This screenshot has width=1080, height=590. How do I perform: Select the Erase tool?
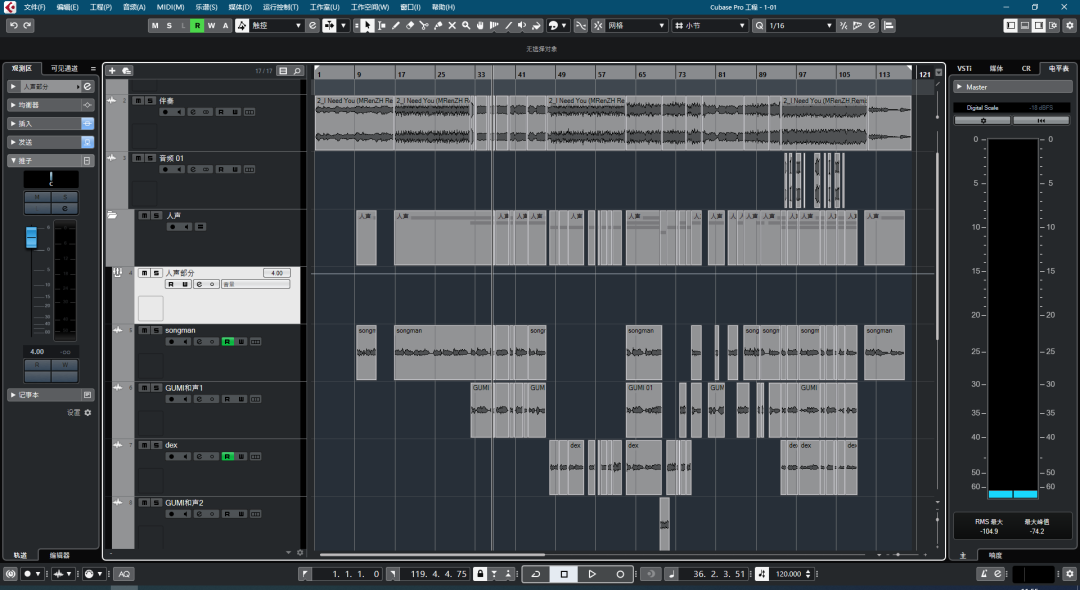[410, 25]
